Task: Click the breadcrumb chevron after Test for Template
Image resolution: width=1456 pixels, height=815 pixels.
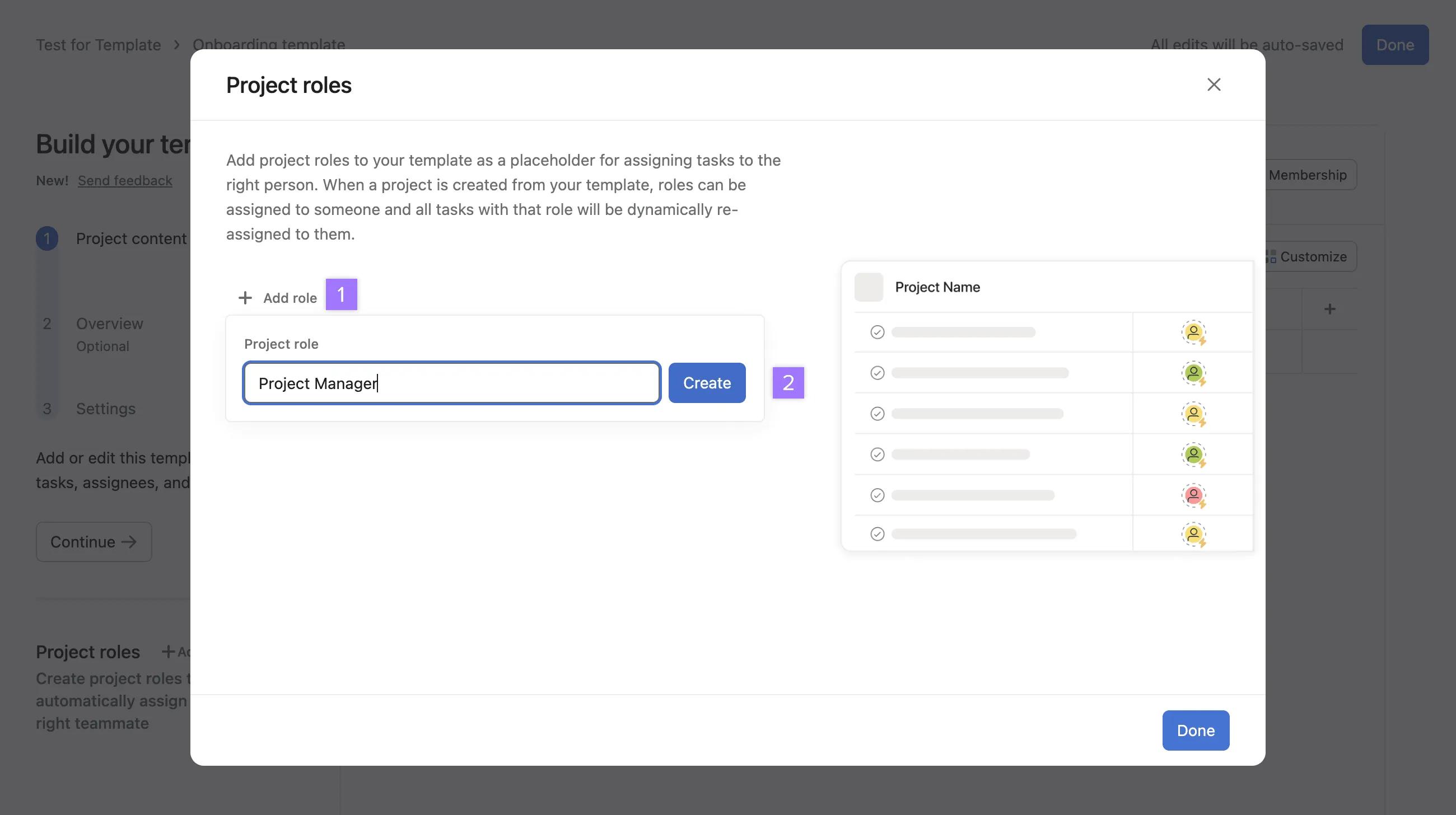Action: coord(177,44)
